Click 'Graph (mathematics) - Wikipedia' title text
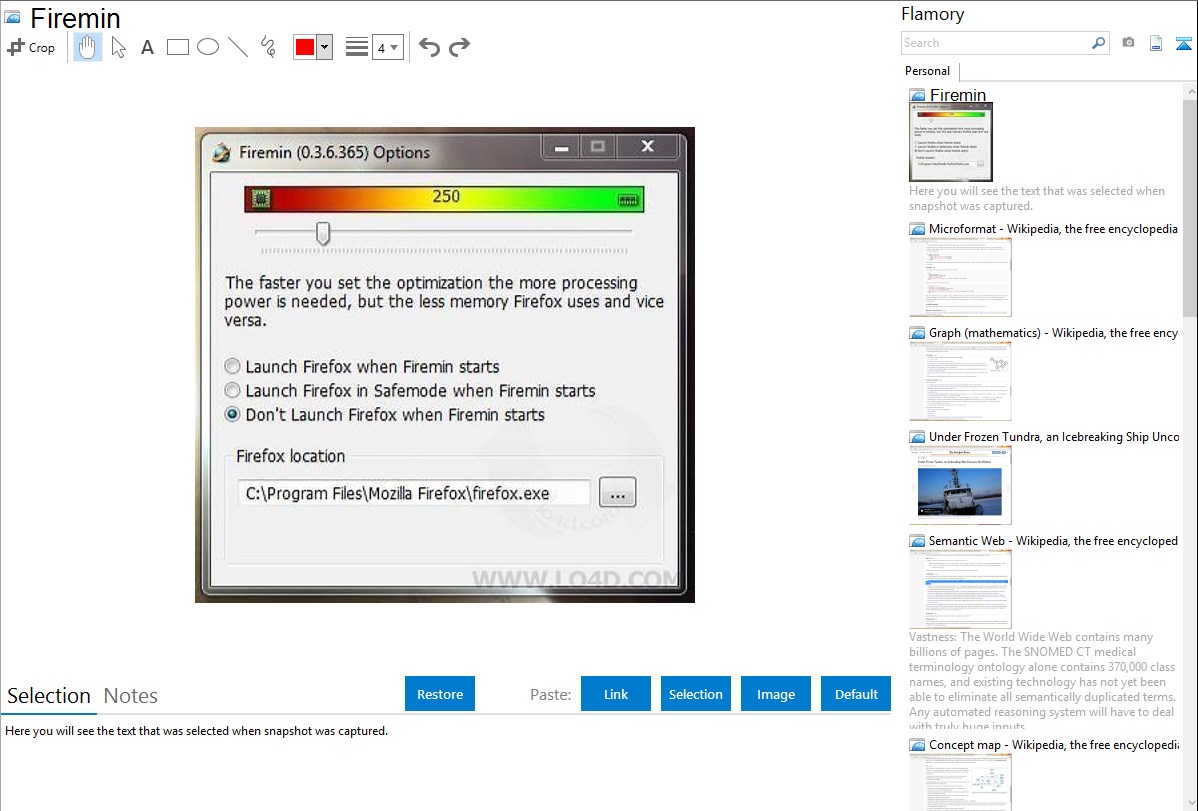This screenshot has width=1198, height=811. point(1053,333)
